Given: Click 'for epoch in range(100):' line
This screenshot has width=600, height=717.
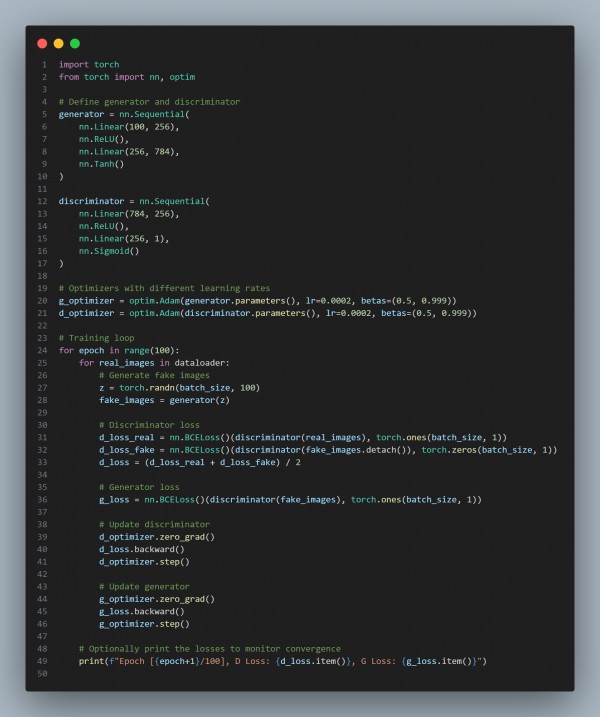Looking at the screenshot, I should [119, 350].
